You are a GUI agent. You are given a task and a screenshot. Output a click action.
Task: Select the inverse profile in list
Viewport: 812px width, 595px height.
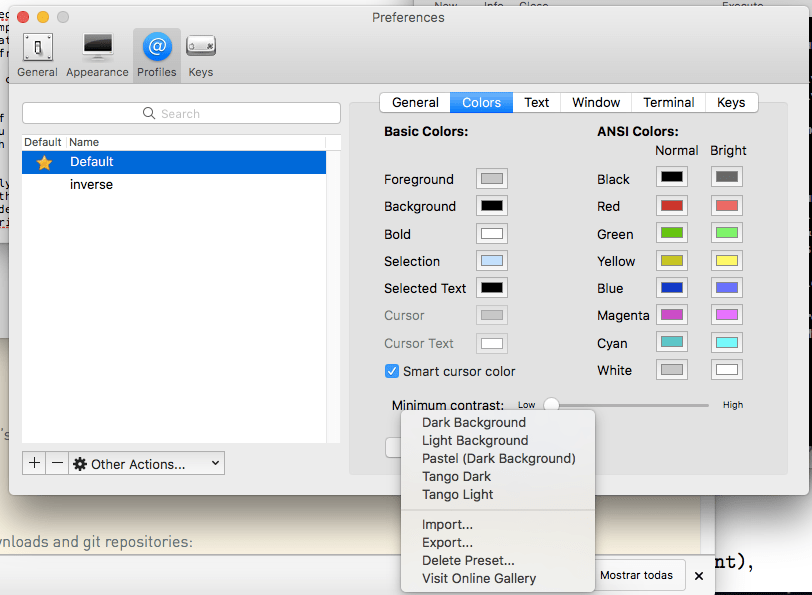(x=91, y=185)
